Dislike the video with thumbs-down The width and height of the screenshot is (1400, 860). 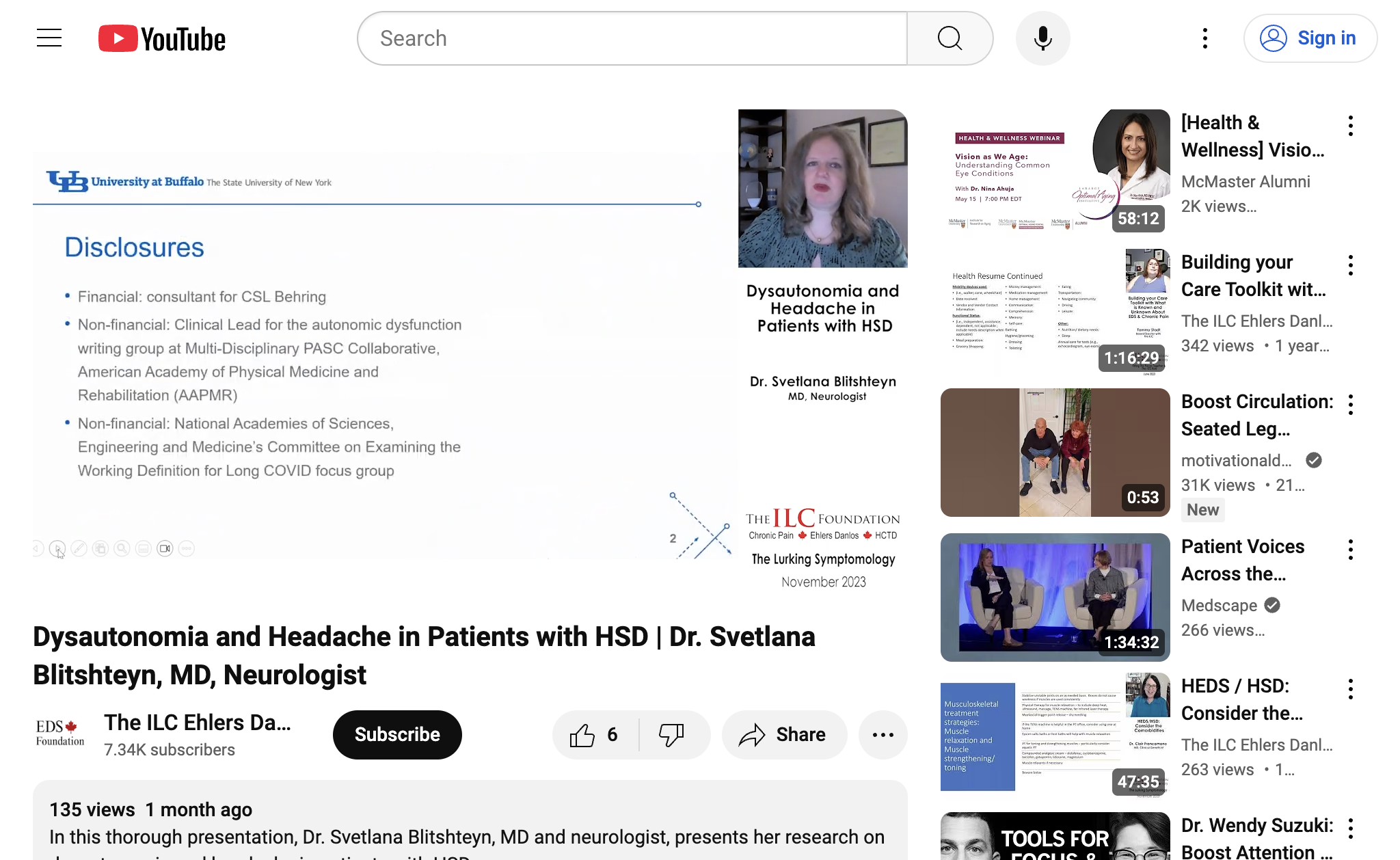click(673, 735)
